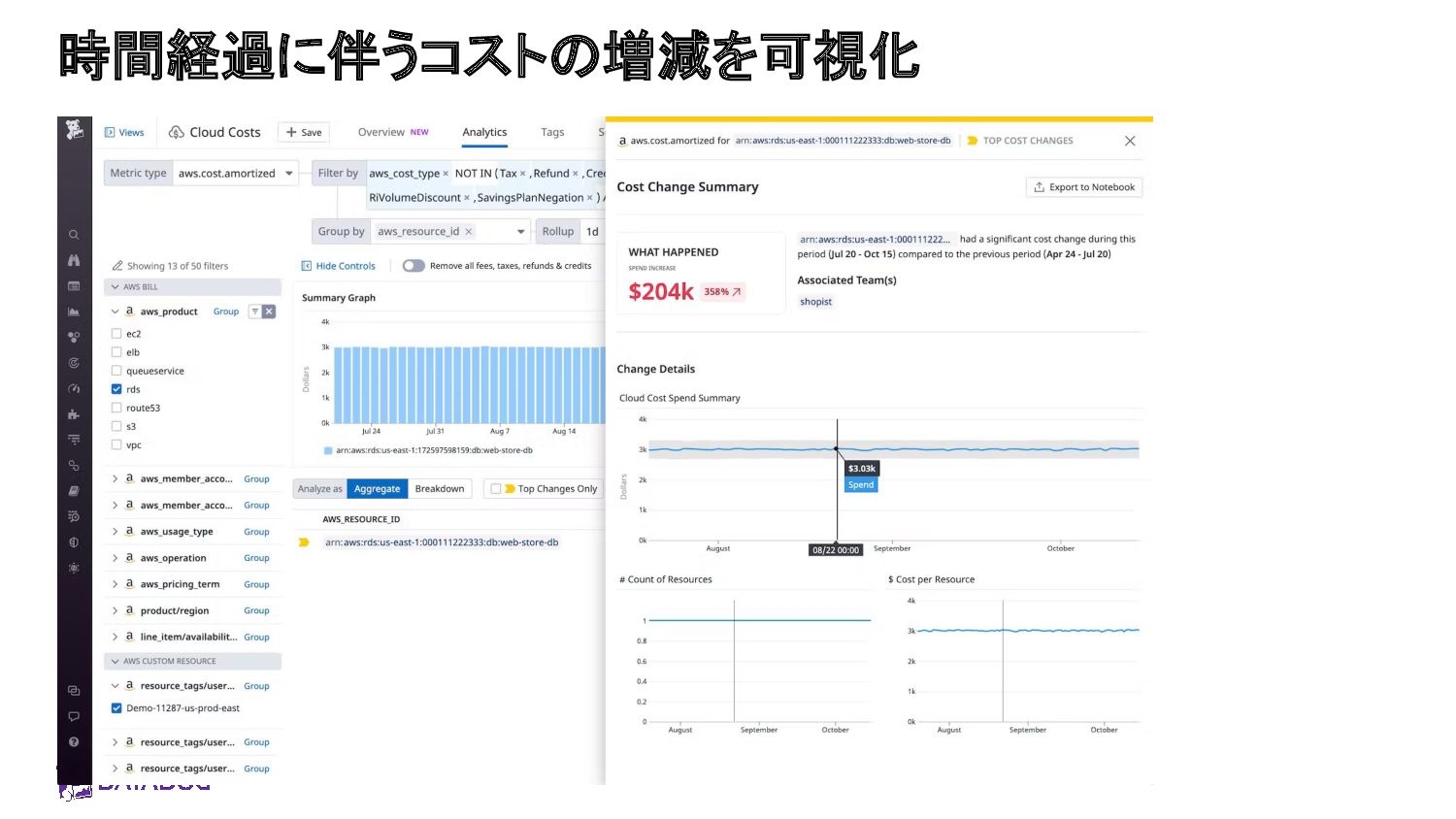
Task: Open the chat bubble icon in sidebar
Action: (x=74, y=716)
